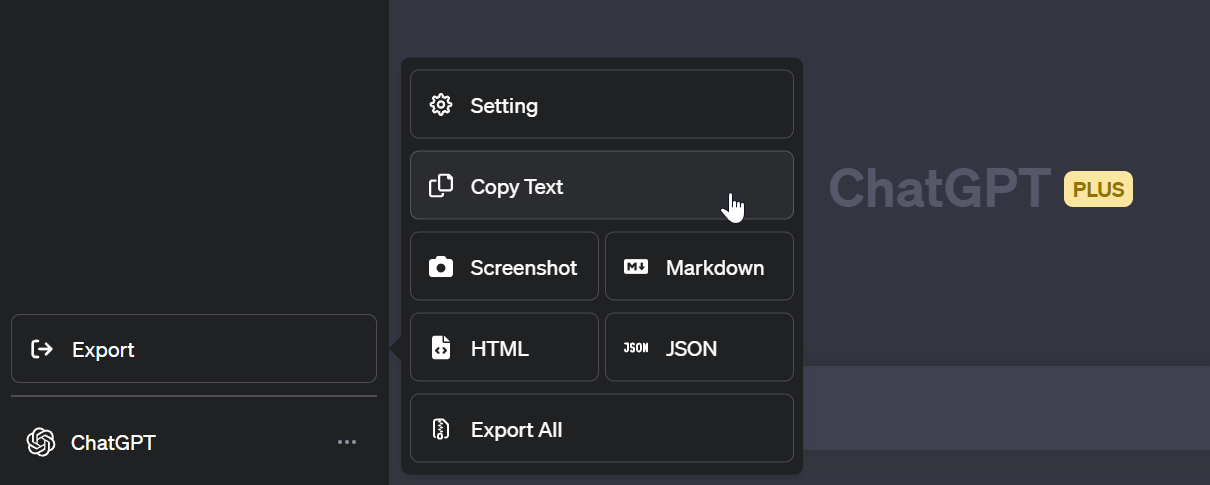This screenshot has height=485, width=1210.
Task: Click the zip archive Export All icon
Action: pyautogui.click(x=441, y=429)
